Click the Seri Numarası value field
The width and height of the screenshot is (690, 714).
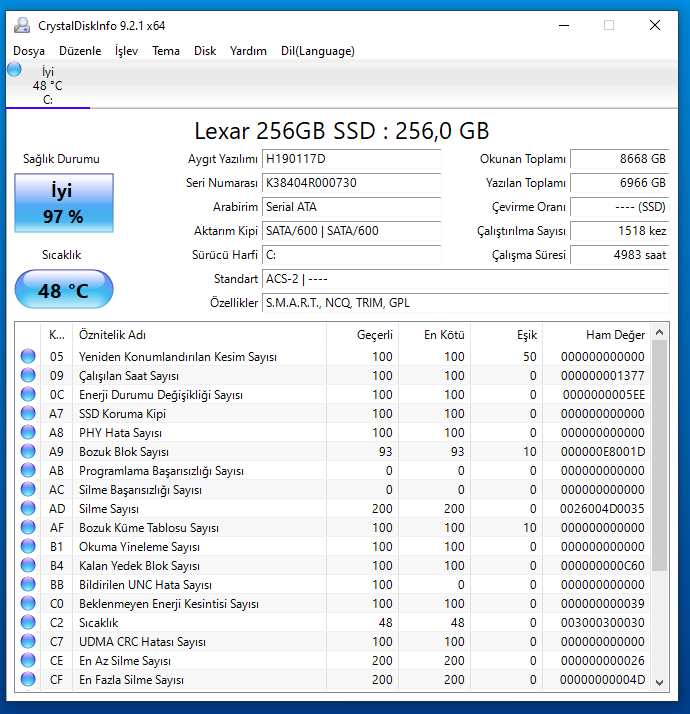351,184
